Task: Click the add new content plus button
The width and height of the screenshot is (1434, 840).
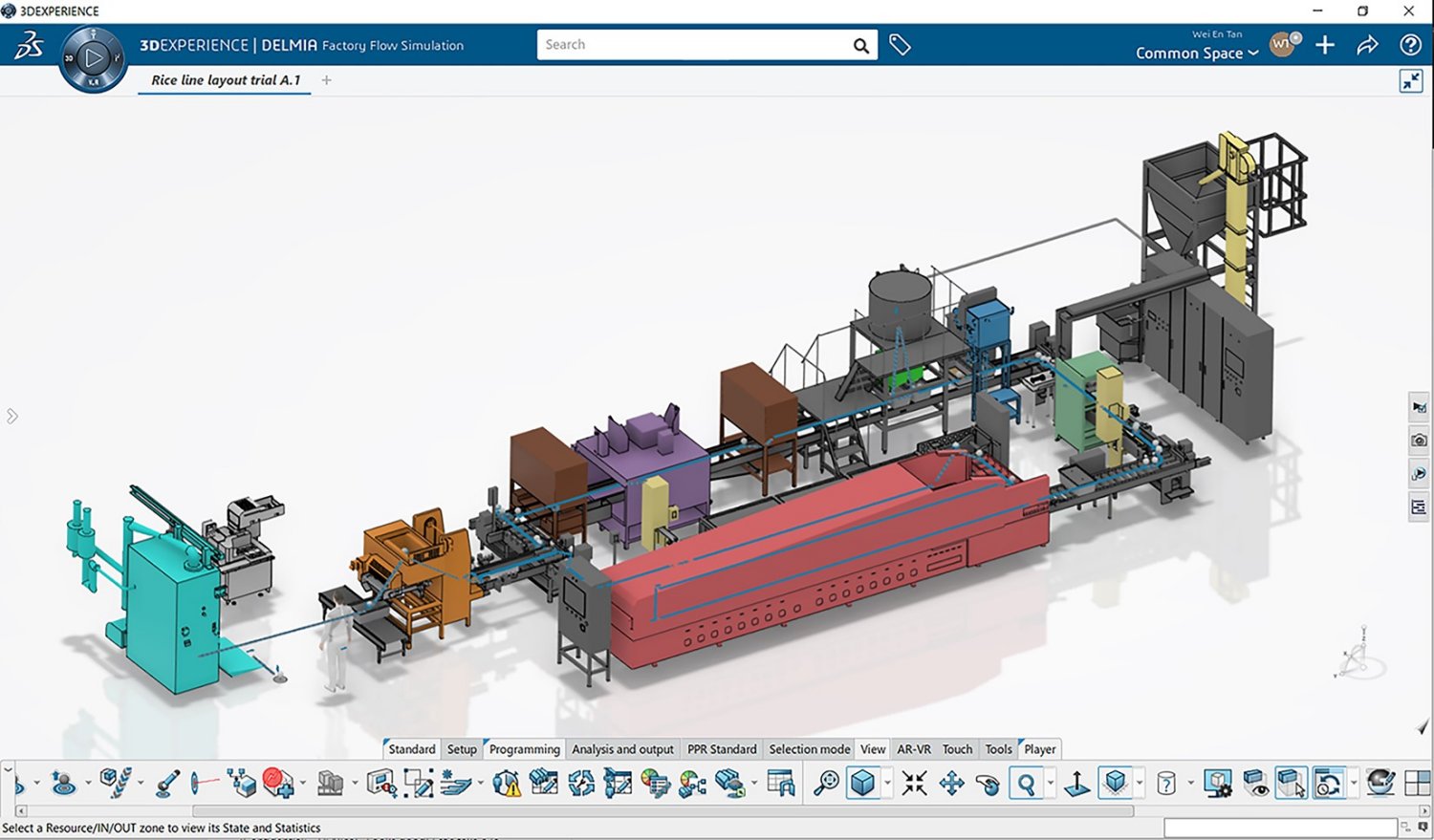Action: (x=1325, y=44)
